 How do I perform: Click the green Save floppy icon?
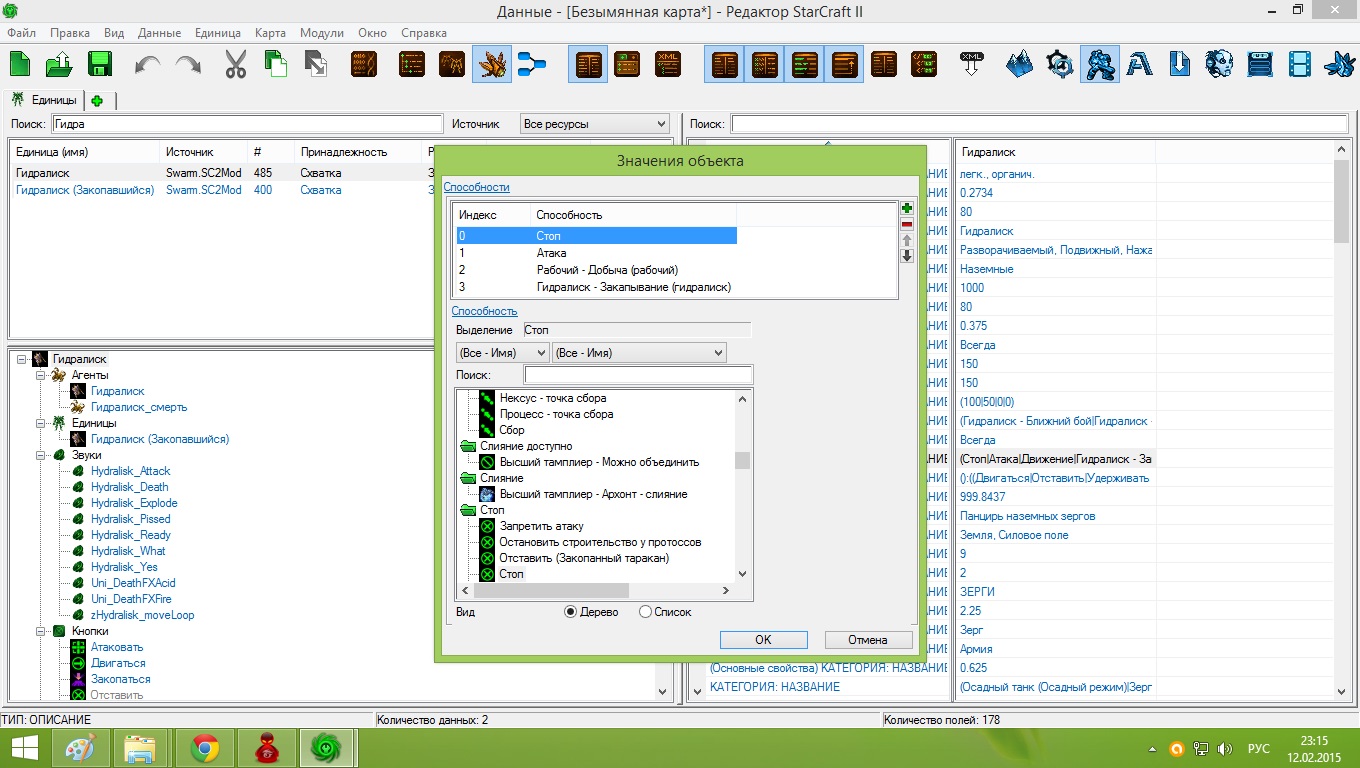point(99,65)
